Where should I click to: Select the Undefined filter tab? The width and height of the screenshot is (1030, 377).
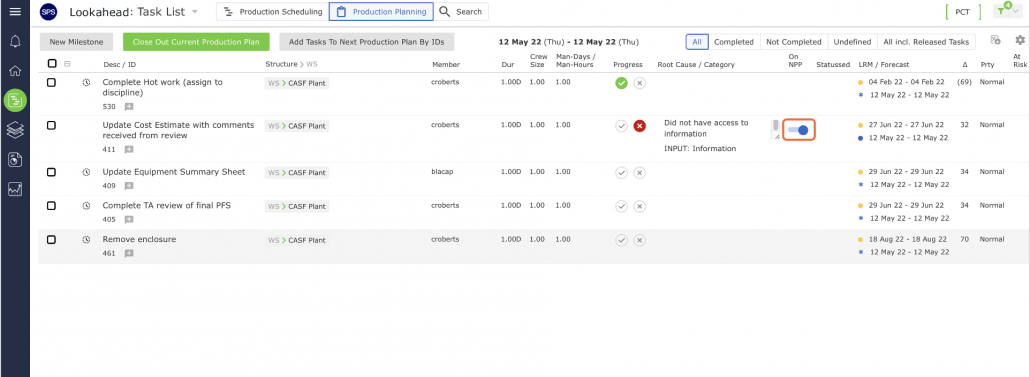point(852,41)
